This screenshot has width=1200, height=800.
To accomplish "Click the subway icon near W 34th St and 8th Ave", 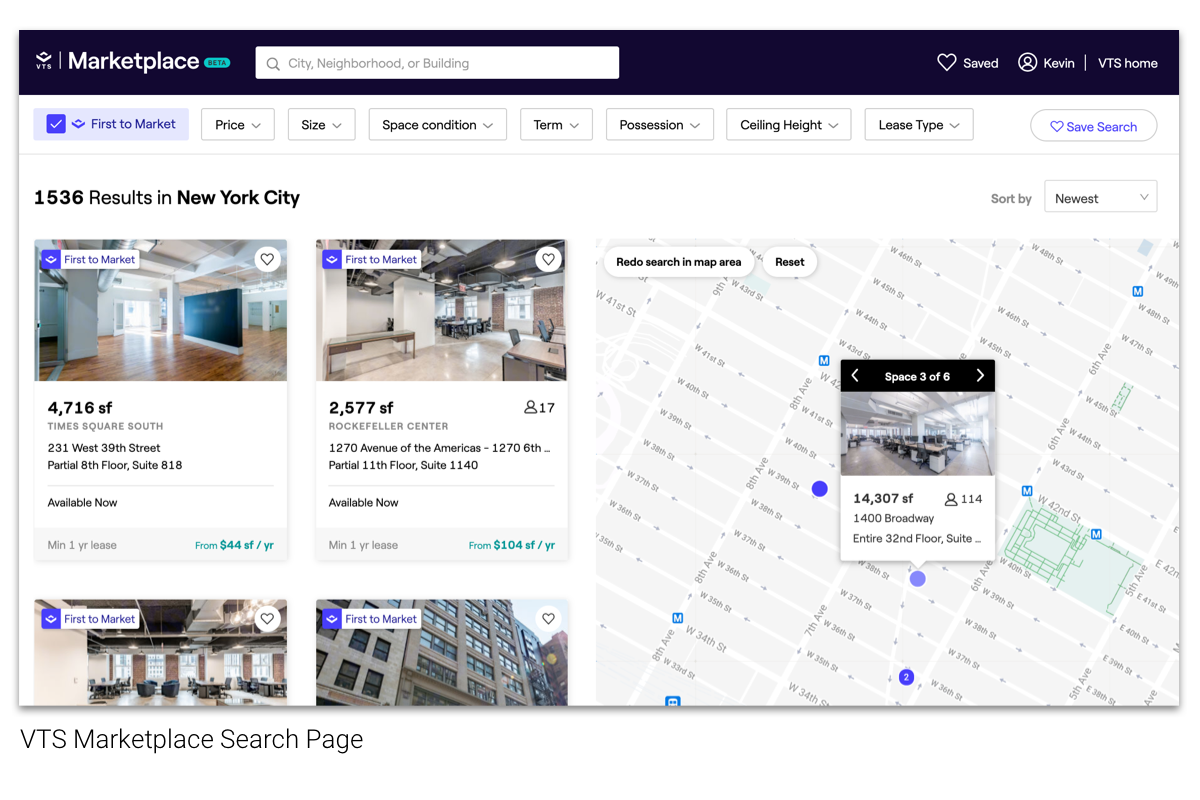I will pyautogui.click(x=678, y=618).
